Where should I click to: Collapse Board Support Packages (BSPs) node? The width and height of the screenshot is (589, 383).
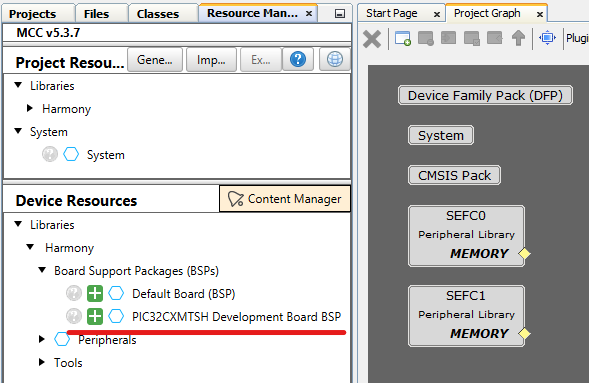[x=42, y=270]
